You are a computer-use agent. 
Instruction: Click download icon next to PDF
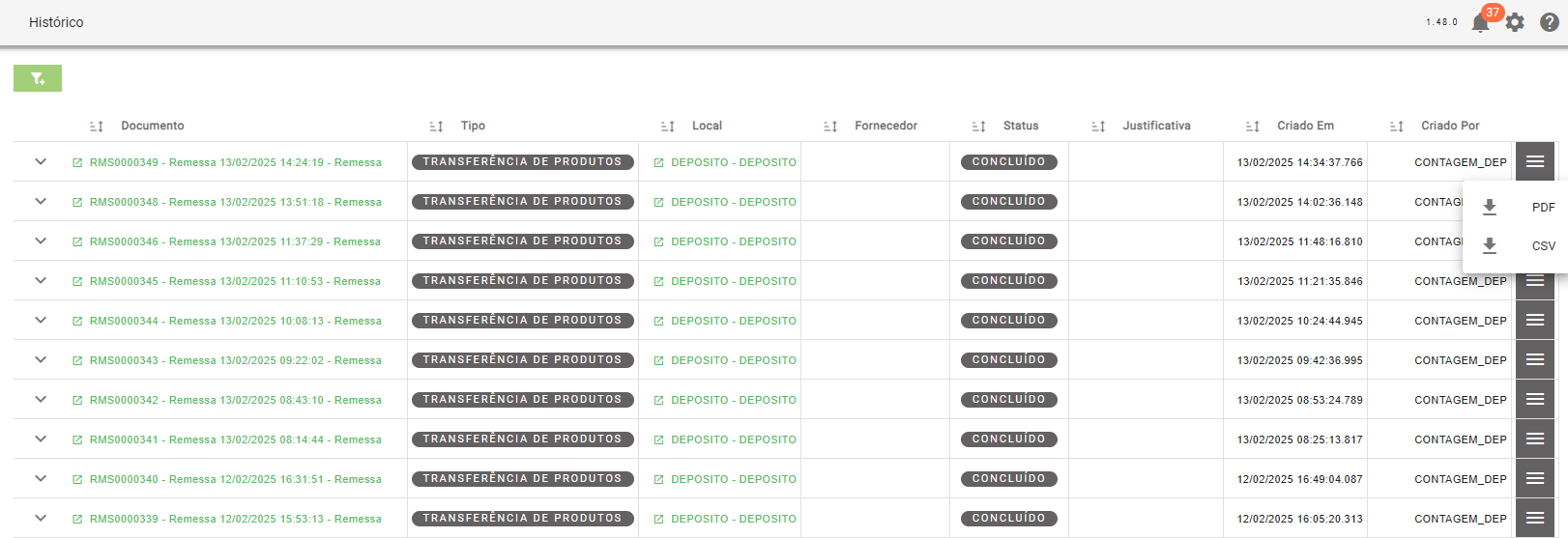pyautogui.click(x=1490, y=207)
